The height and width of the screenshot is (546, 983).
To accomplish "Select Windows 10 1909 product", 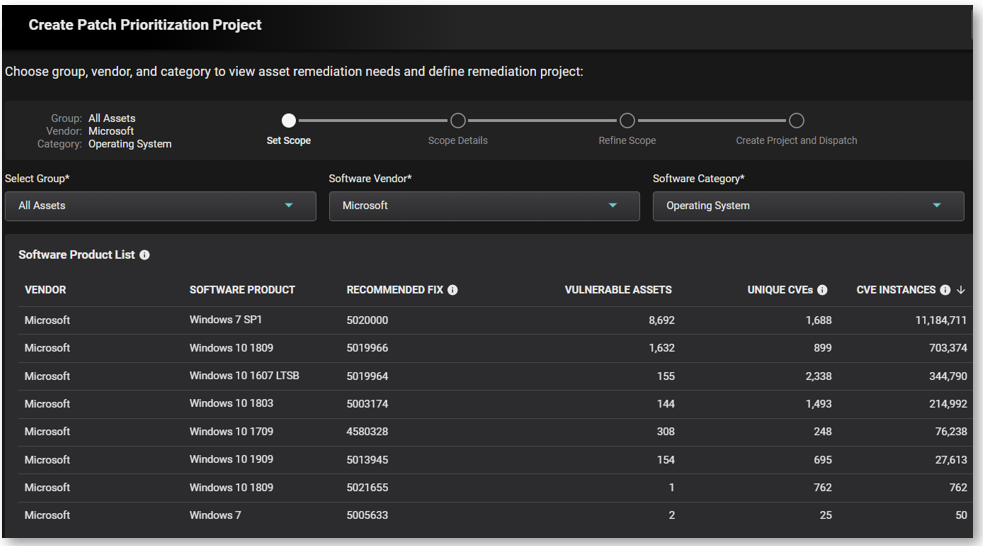I will (231, 459).
